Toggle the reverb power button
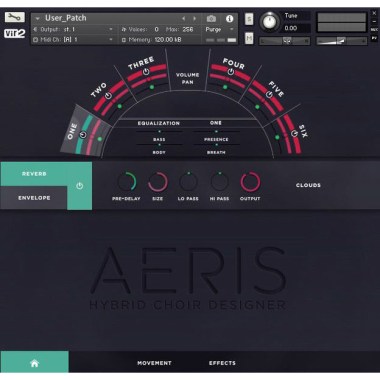The width and height of the screenshot is (380, 380). [79, 186]
